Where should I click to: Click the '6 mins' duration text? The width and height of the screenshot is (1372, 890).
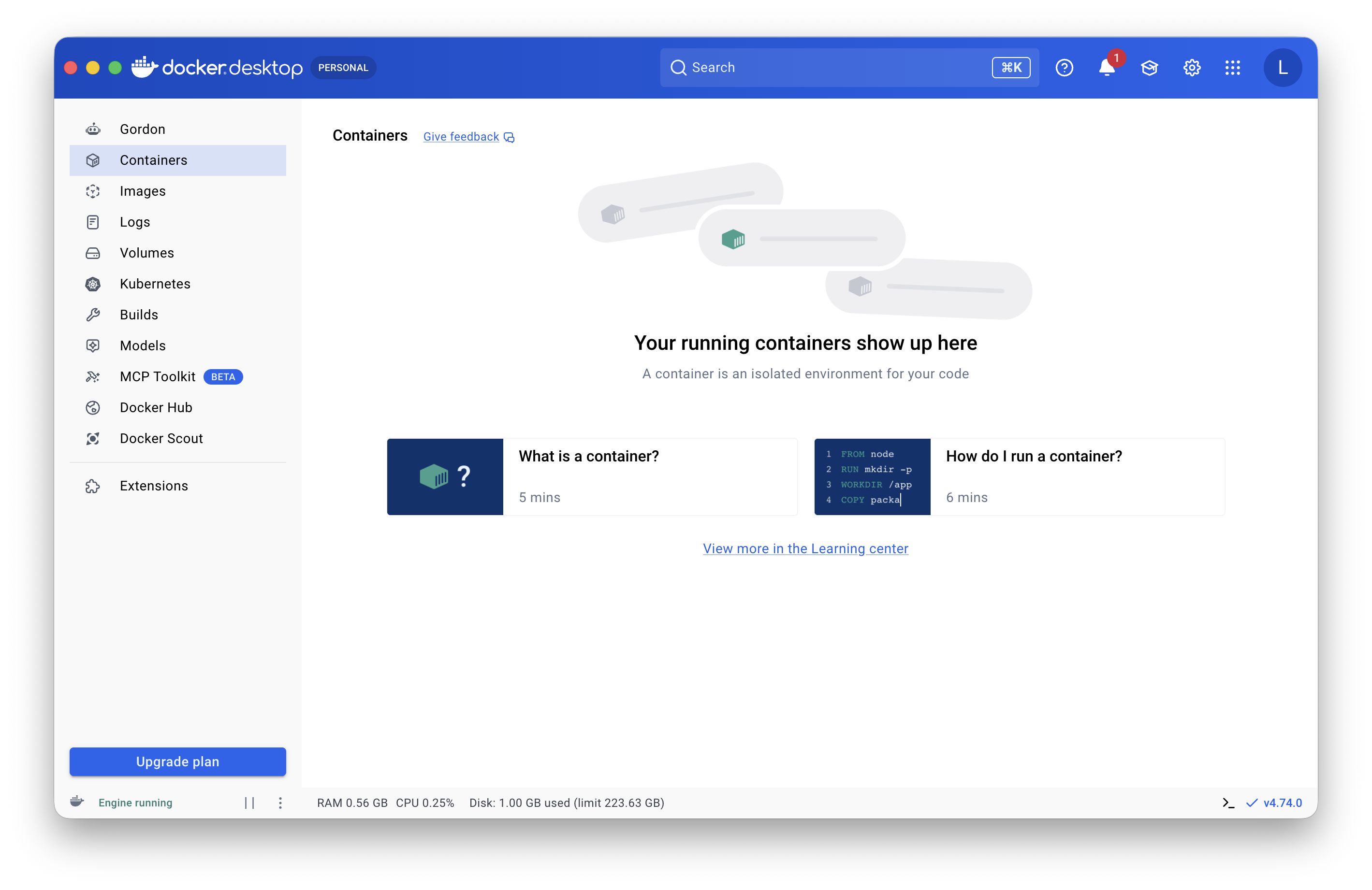pos(967,497)
